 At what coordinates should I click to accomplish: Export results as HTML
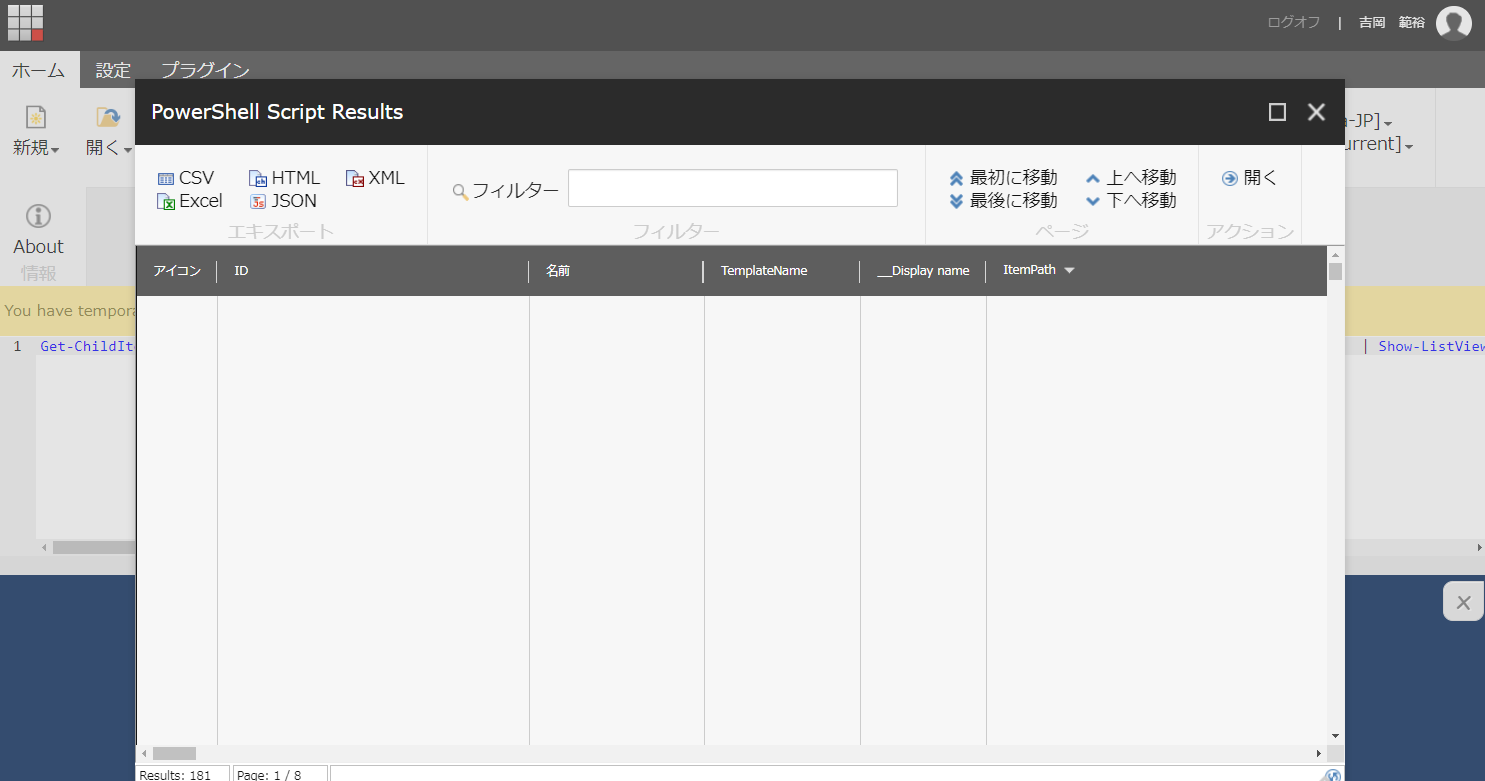[285, 178]
